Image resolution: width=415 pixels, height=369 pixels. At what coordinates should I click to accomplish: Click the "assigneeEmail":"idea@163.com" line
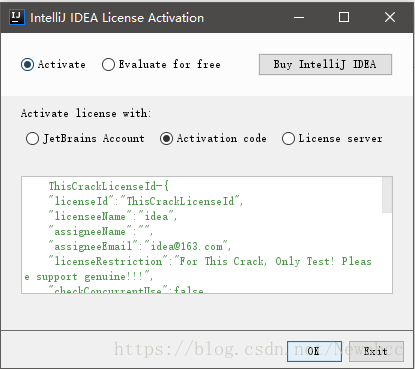(x=140, y=246)
